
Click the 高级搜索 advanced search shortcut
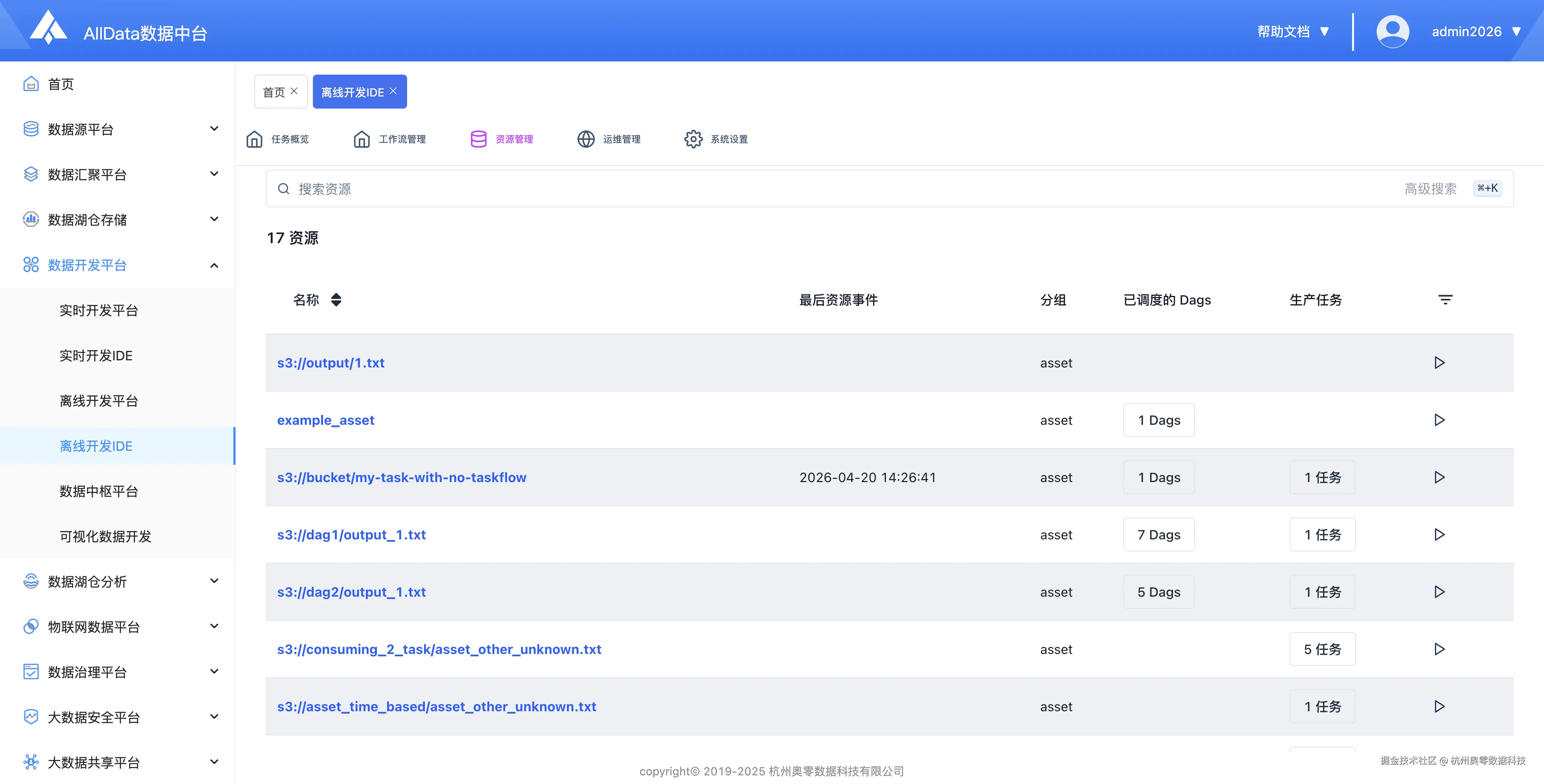(1430, 189)
